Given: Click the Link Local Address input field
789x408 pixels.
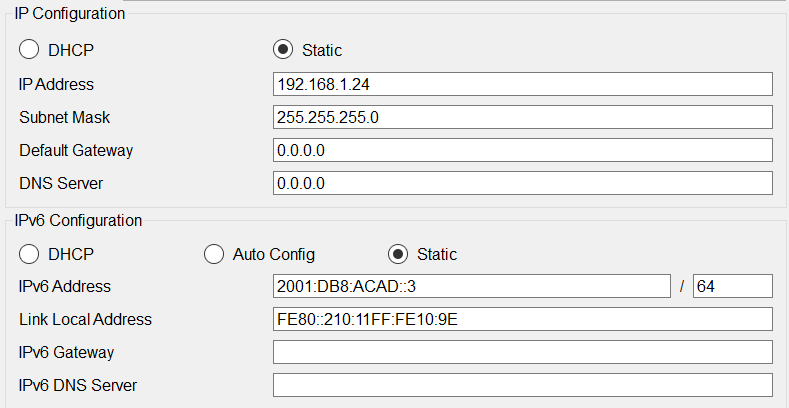Looking at the screenshot, I should pos(523,319).
